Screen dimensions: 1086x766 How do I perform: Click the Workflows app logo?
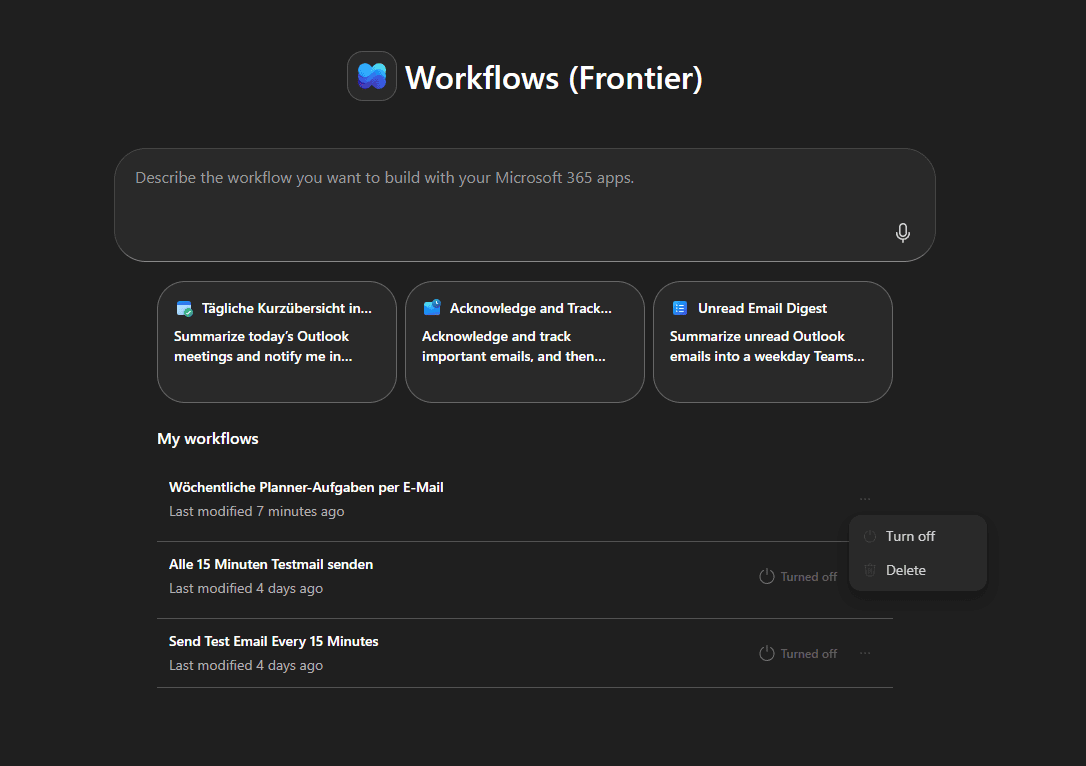[371, 77]
